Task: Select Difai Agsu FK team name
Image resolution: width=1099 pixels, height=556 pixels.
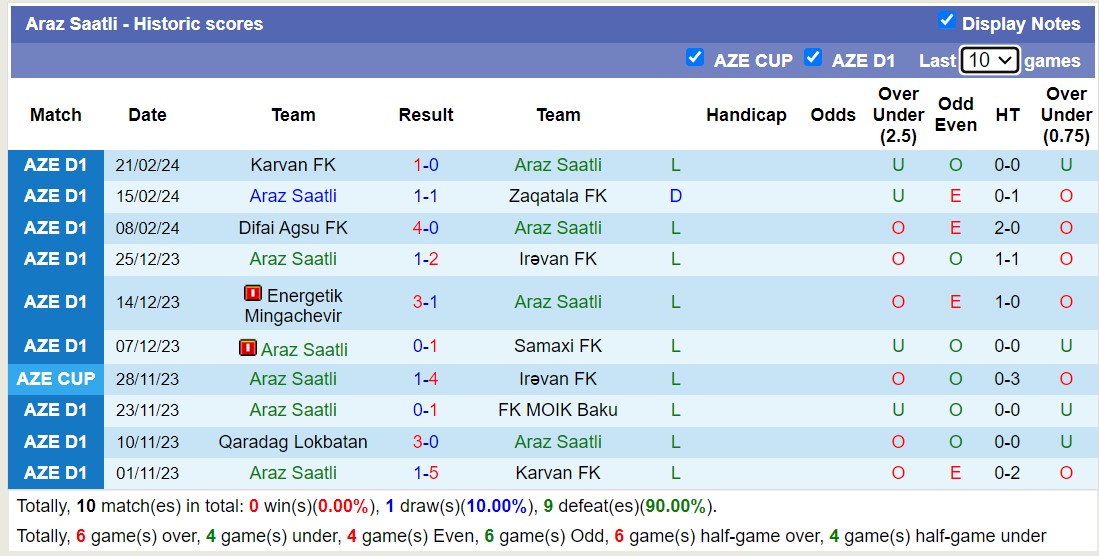Action: pos(293,228)
